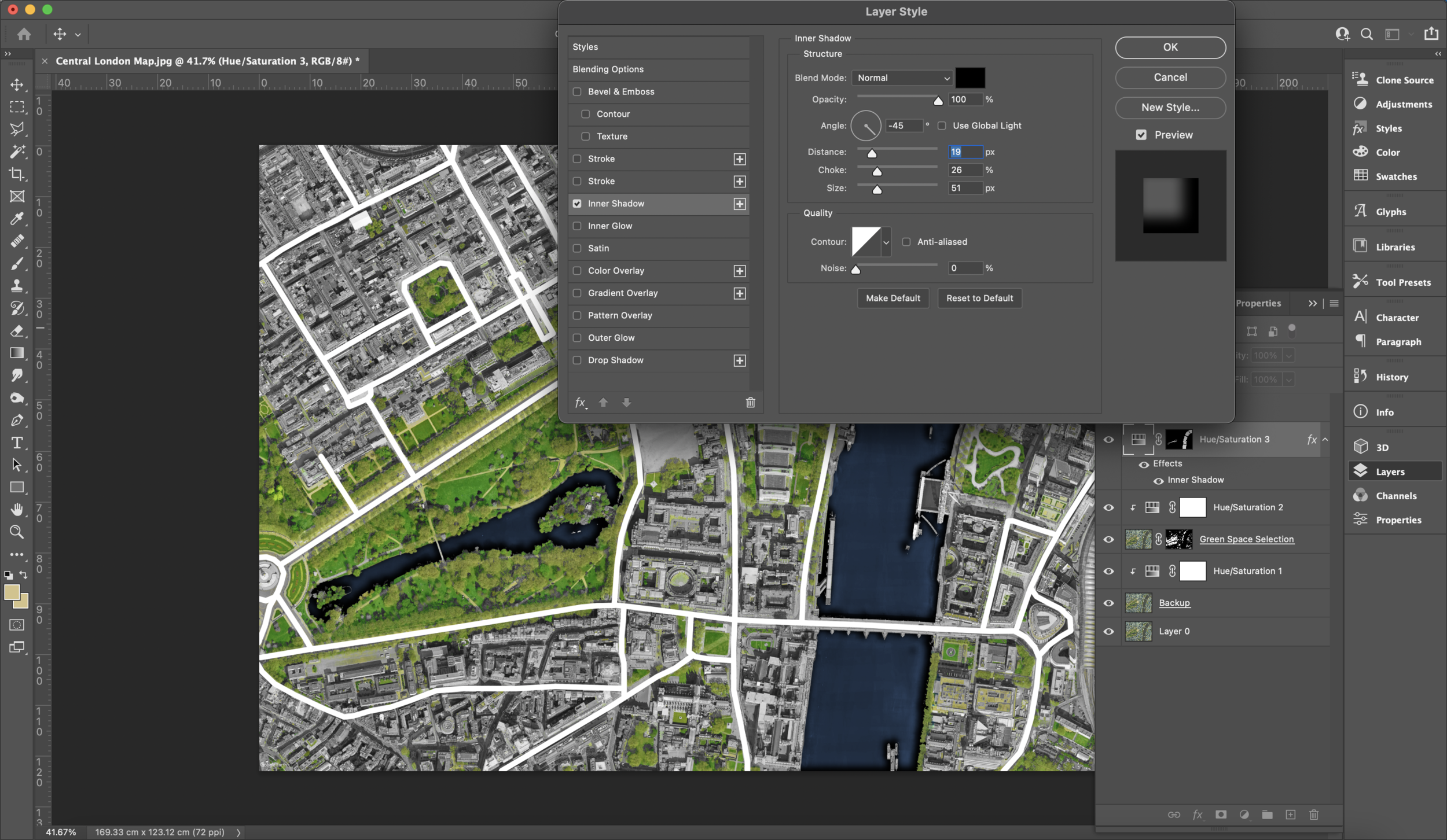
Task: Check Use Global Light option
Action: click(x=942, y=126)
